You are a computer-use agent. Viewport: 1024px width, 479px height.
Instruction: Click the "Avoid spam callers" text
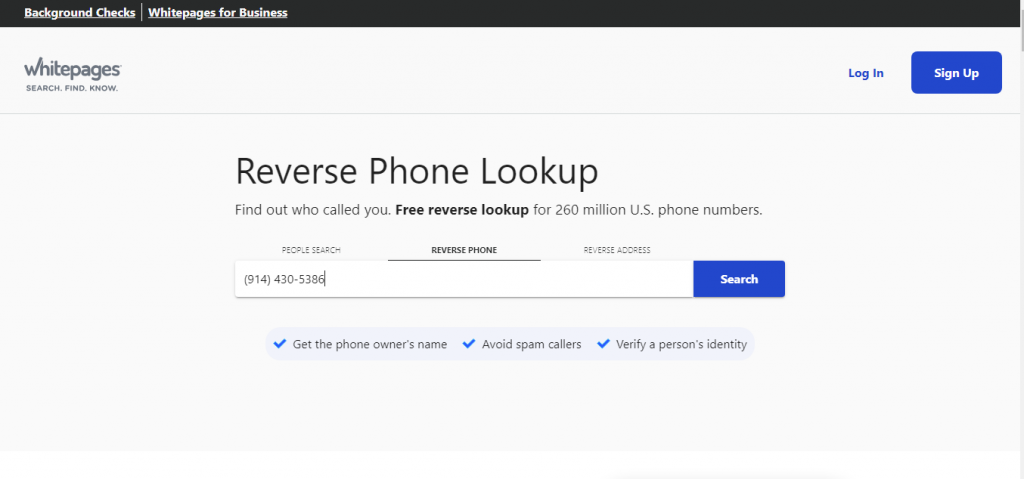pyautogui.click(x=531, y=344)
